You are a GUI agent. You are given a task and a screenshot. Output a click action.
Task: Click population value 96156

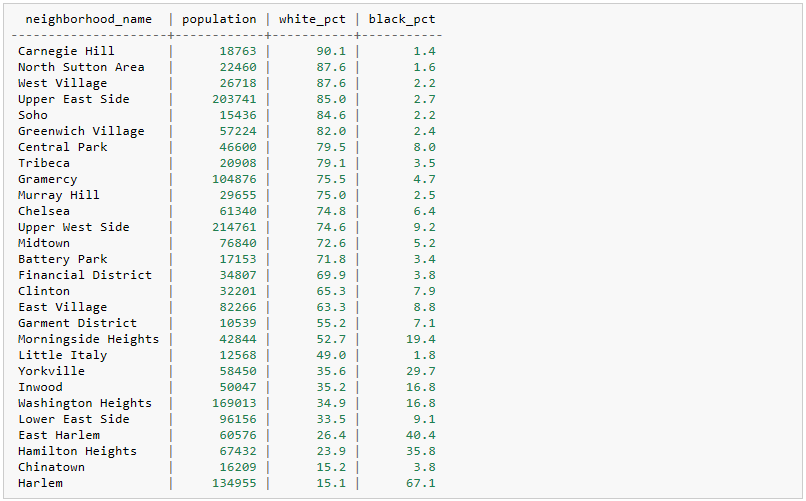pos(238,419)
